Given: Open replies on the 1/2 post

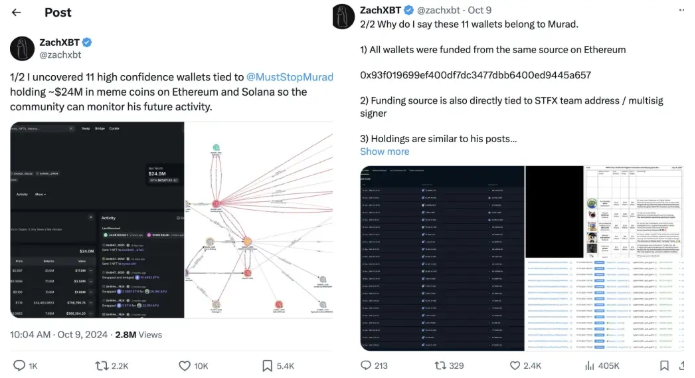Looking at the screenshot, I should click(19, 366).
